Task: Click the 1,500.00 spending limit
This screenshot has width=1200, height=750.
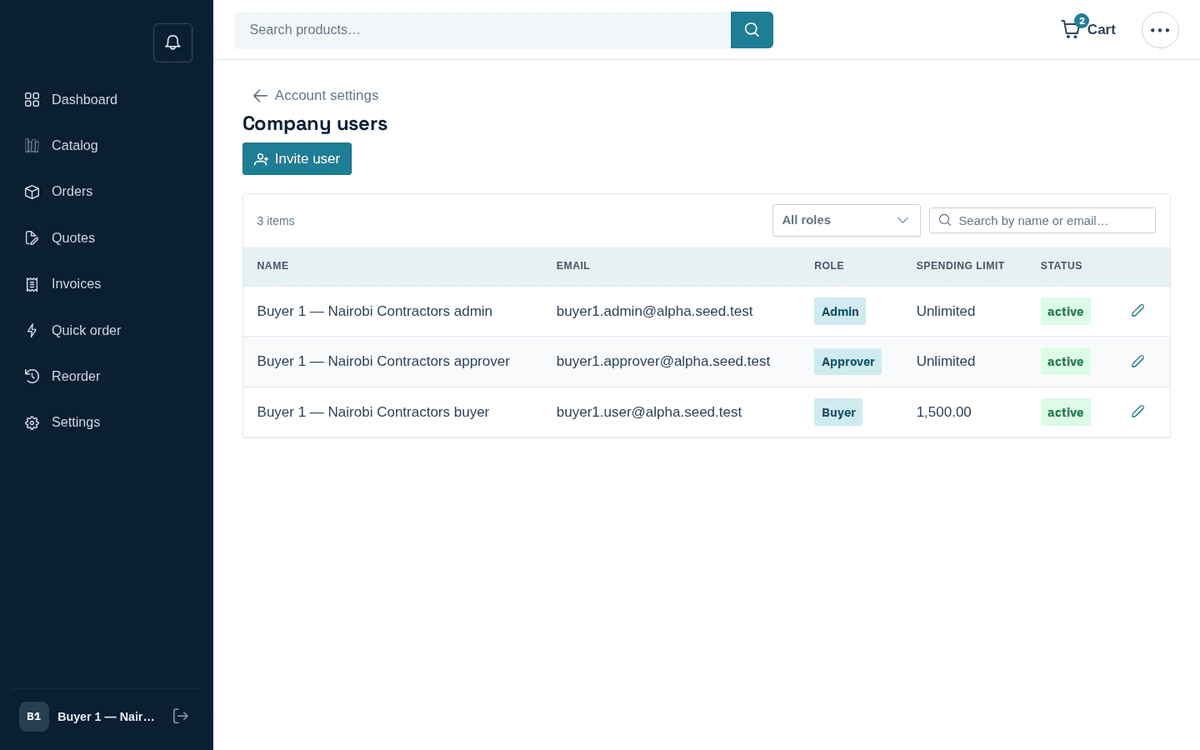Action: pyautogui.click(x=944, y=412)
